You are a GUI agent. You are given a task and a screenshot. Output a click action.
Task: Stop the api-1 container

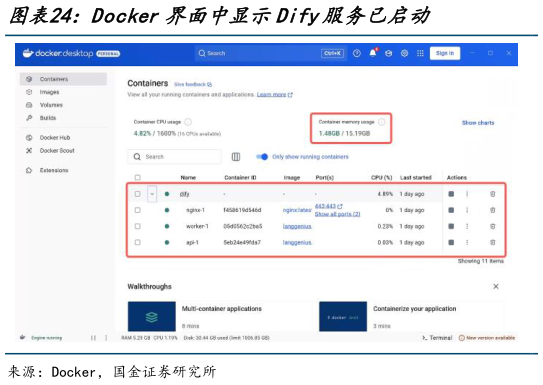pos(451,242)
